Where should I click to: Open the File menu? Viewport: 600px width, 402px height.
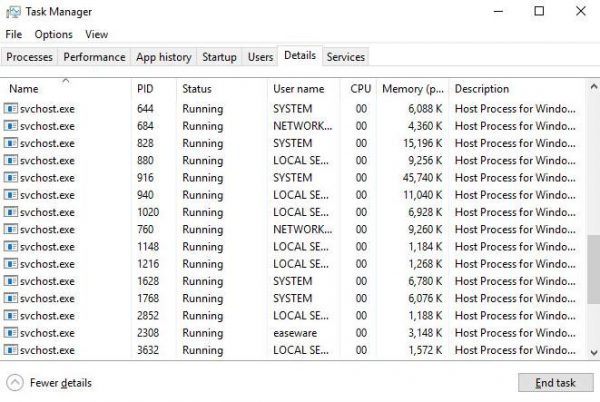[x=13, y=34]
